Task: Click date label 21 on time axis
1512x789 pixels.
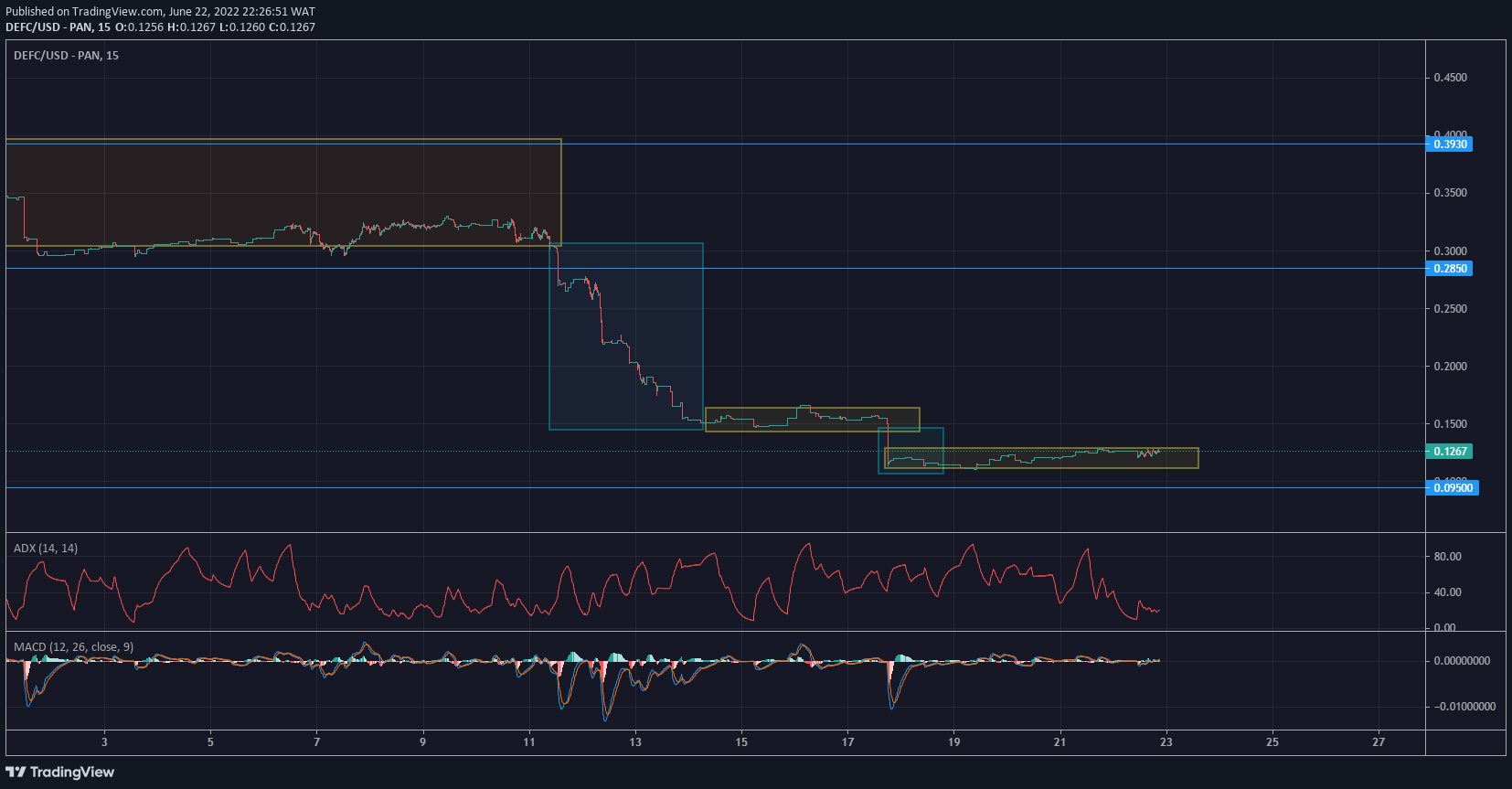Action: click(1059, 742)
